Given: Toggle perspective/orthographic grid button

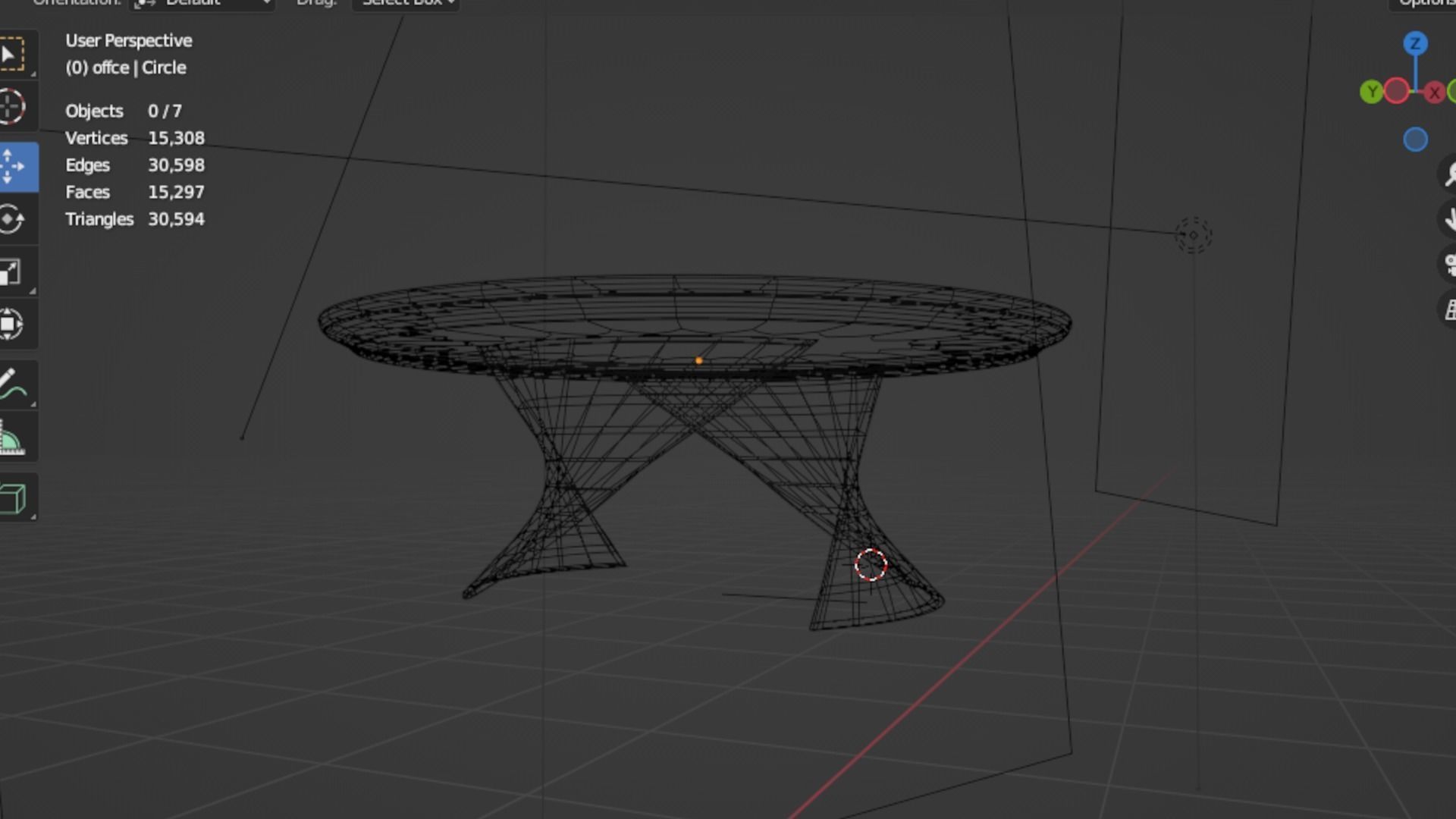Looking at the screenshot, I should coord(1448,309).
